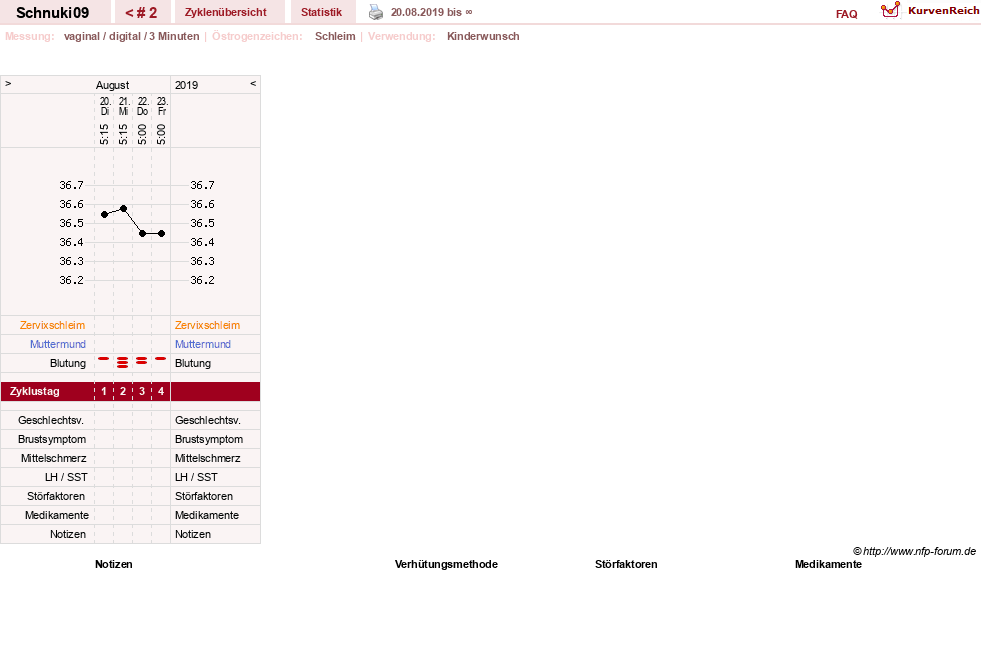Click the left Medikamente row label
This screenshot has height=663, width=981.
[57, 515]
